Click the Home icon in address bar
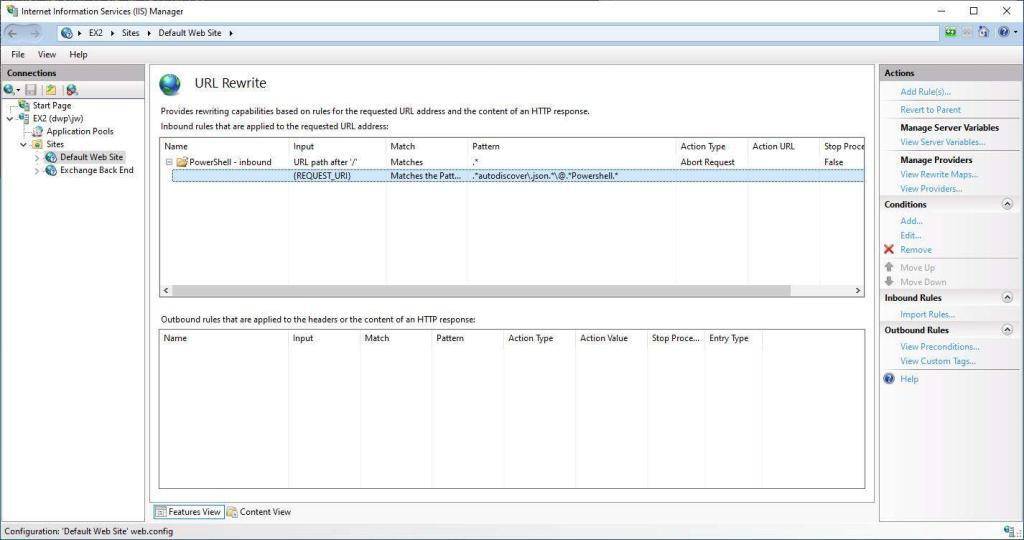1024x540 pixels. pyautogui.click(x=983, y=33)
